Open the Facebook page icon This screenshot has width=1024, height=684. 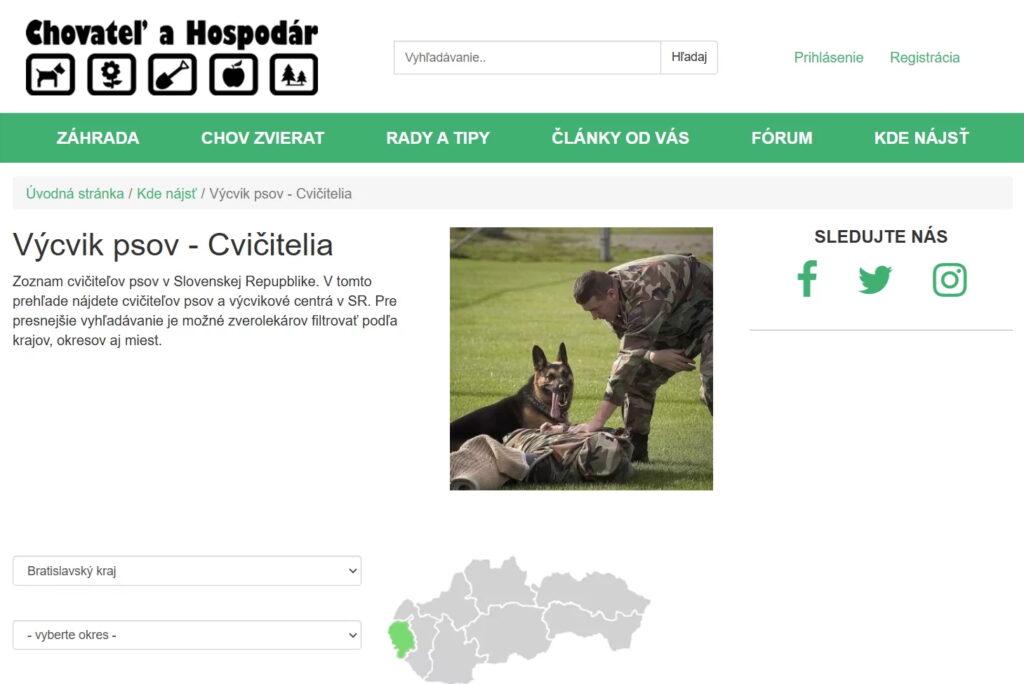pos(807,279)
